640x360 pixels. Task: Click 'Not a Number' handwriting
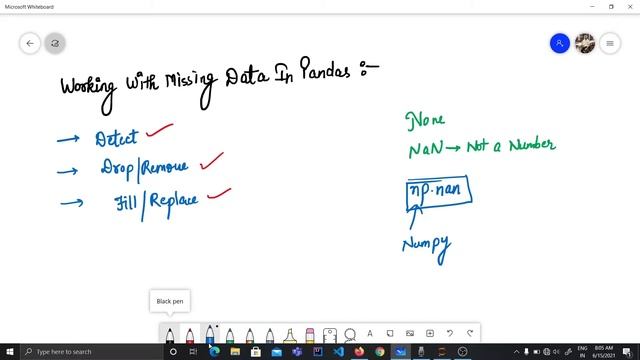511,145
